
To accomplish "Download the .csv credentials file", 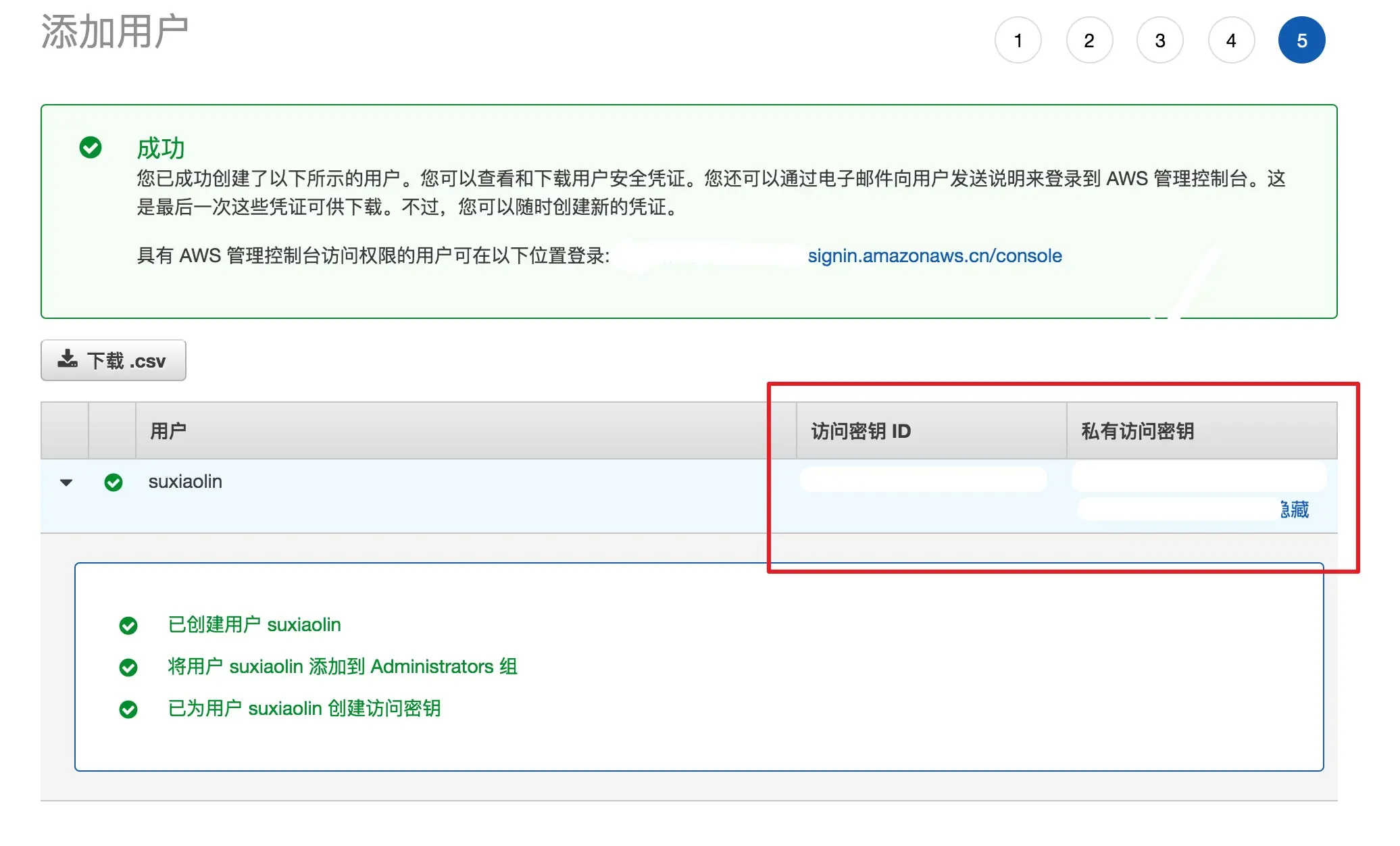I will (x=114, y=360).
